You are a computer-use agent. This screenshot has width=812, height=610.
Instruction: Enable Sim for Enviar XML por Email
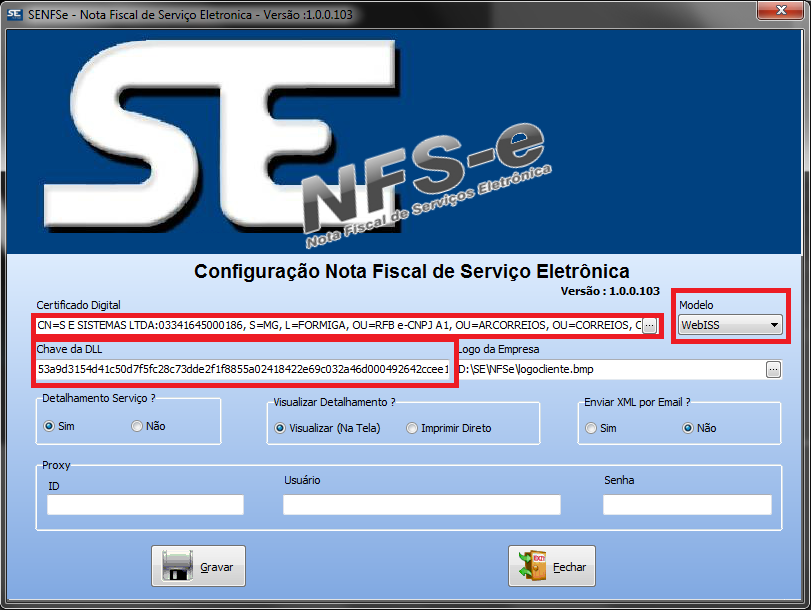591,428
